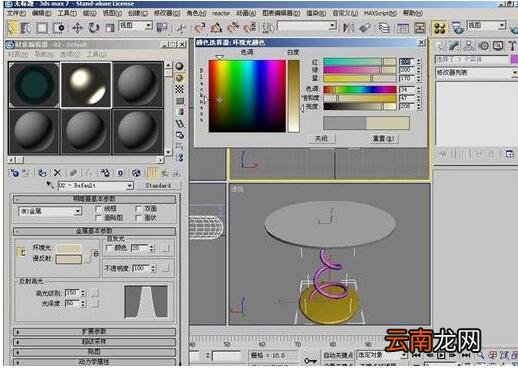This screenshot has height=369, width=518.
Task: Open the 编辑 Edit menu
Action: click(42, 13)
